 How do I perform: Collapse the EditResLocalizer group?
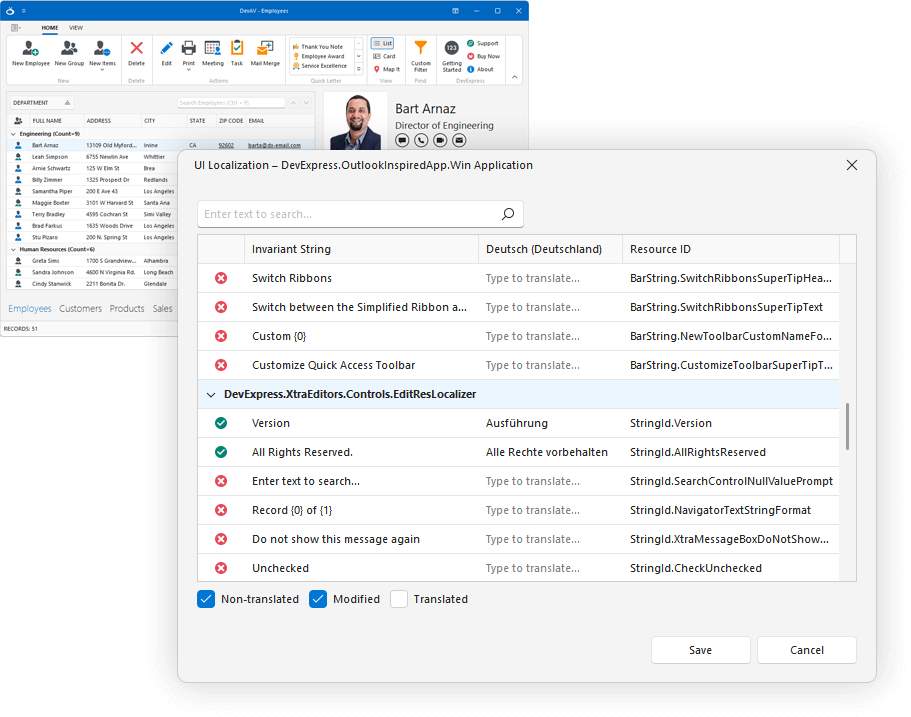211,394
